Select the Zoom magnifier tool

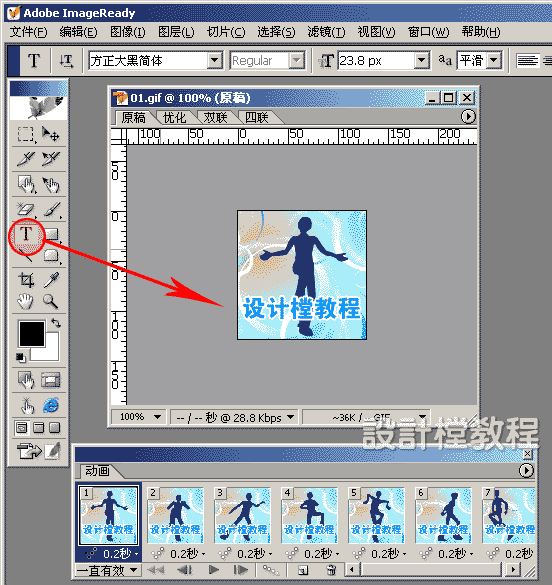pos(50,301)
